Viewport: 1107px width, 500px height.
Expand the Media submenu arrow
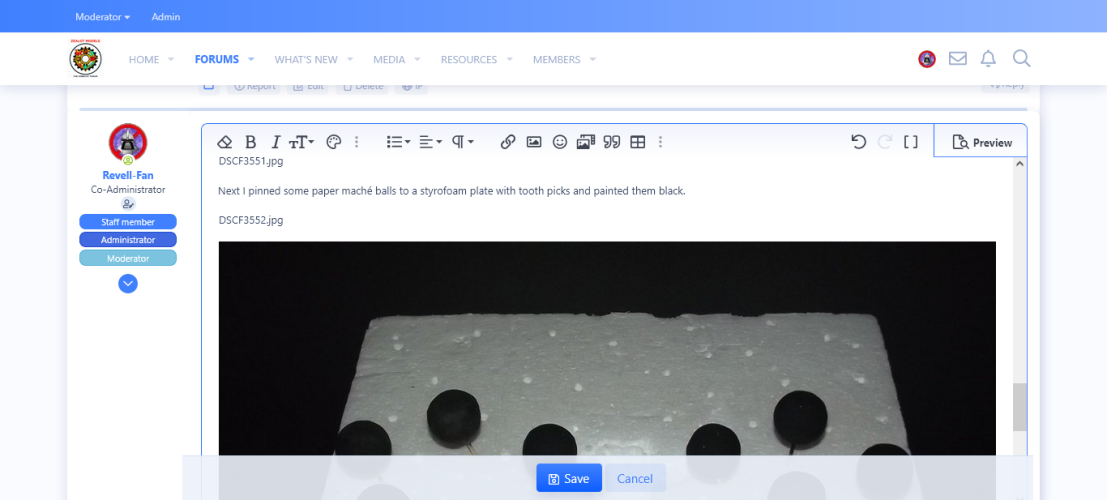click(417, 59)
